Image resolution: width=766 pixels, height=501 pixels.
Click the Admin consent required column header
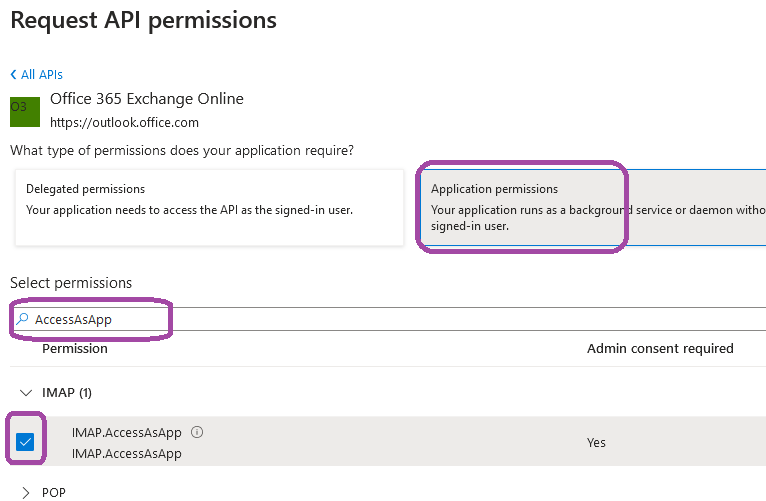tap(660, 349)
